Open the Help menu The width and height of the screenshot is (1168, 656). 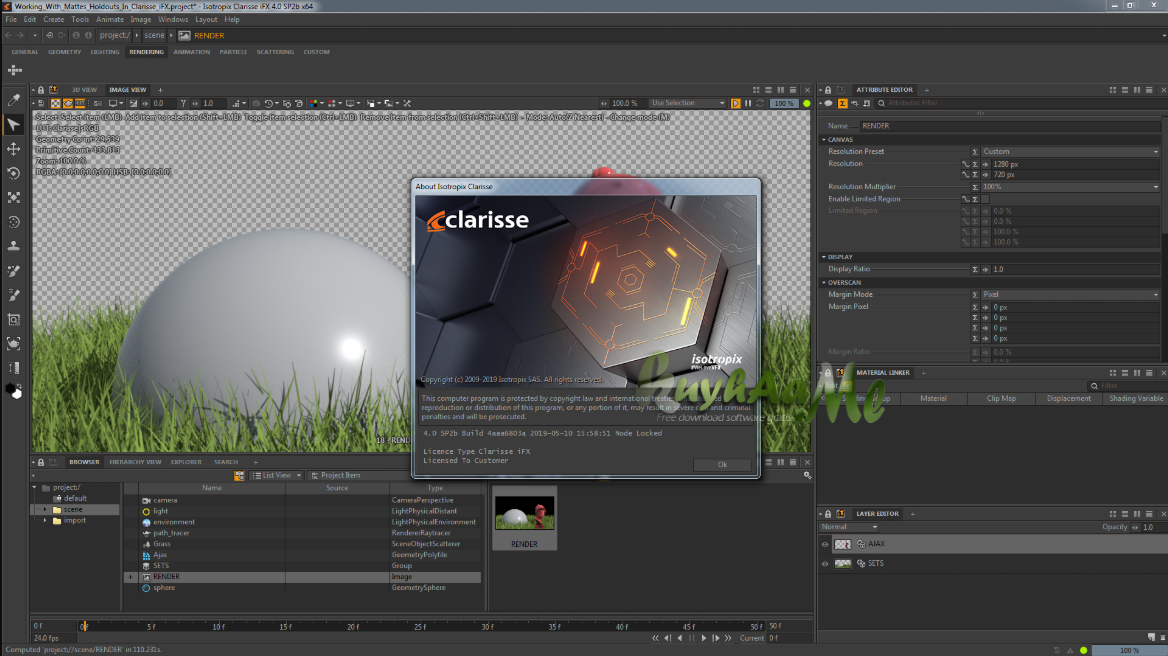coord(232,19)
